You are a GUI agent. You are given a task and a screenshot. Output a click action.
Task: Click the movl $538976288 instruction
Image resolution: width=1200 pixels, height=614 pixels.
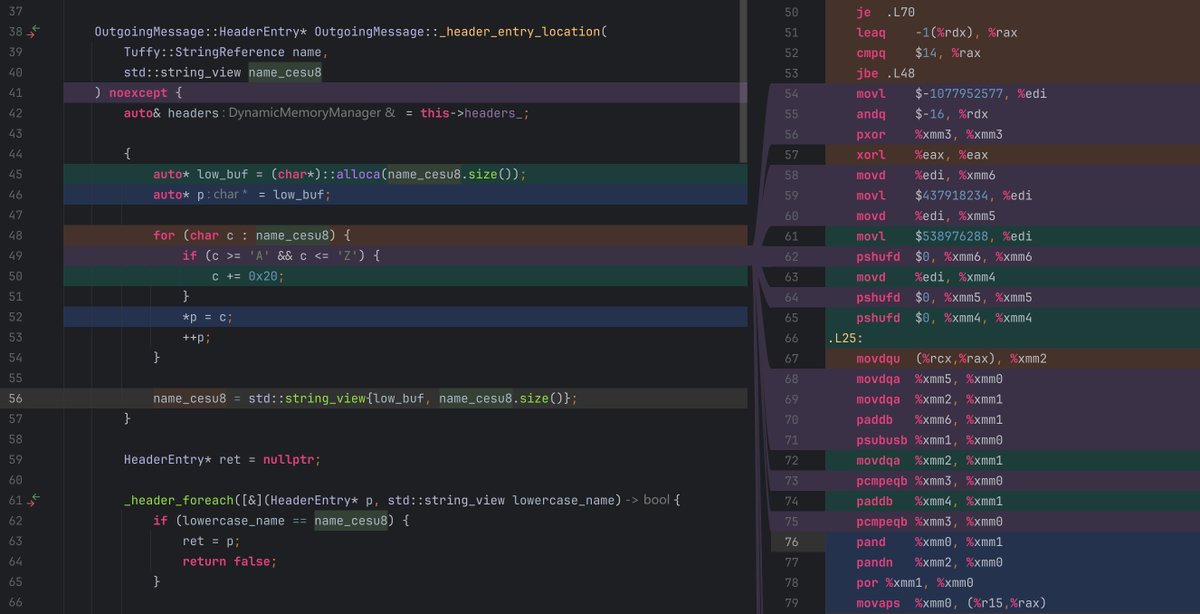point(944,237)
